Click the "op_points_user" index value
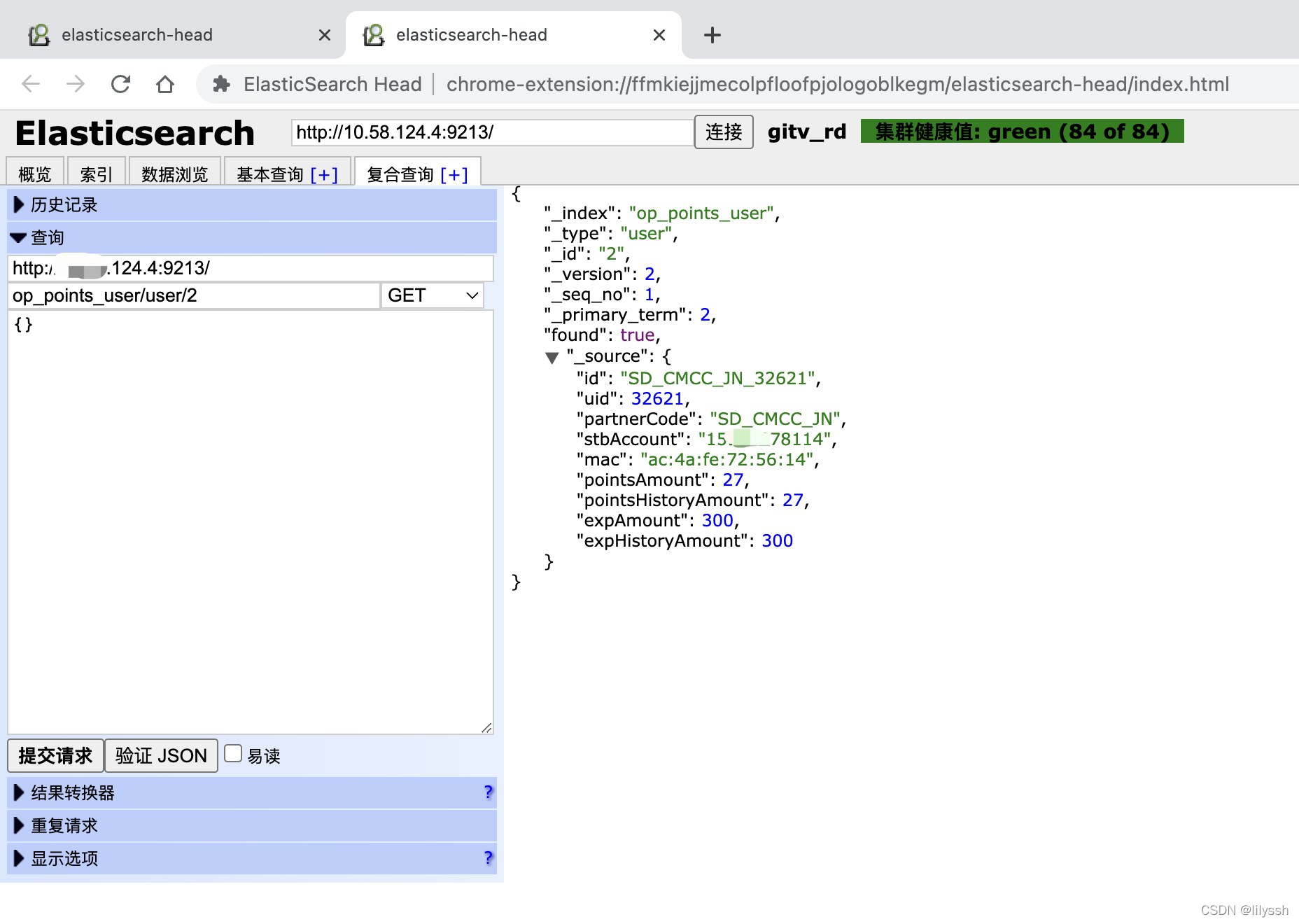Screen dimensions: 1299x924 (701, 213)
